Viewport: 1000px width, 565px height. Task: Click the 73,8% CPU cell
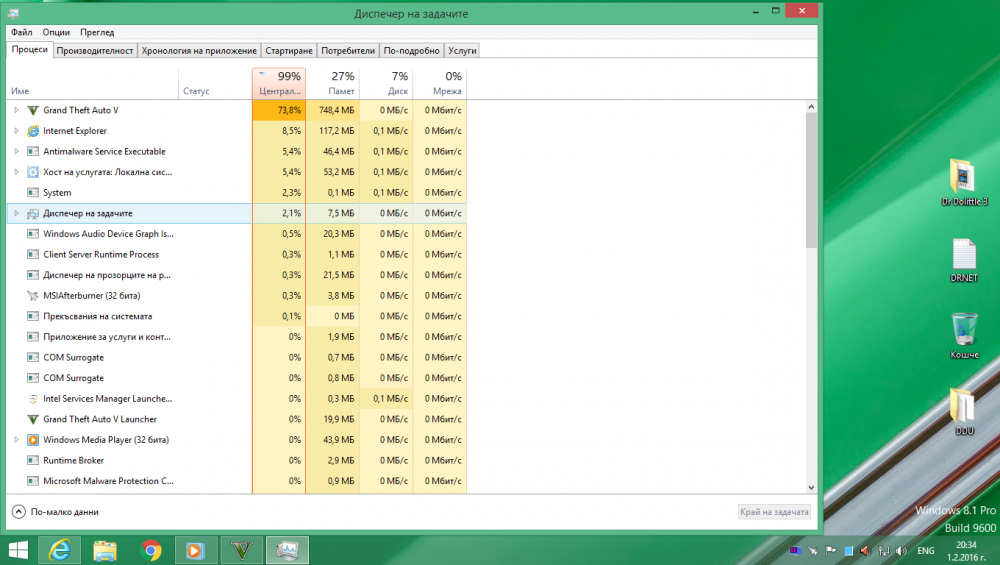pyautogui.click(x=279, y=110)
